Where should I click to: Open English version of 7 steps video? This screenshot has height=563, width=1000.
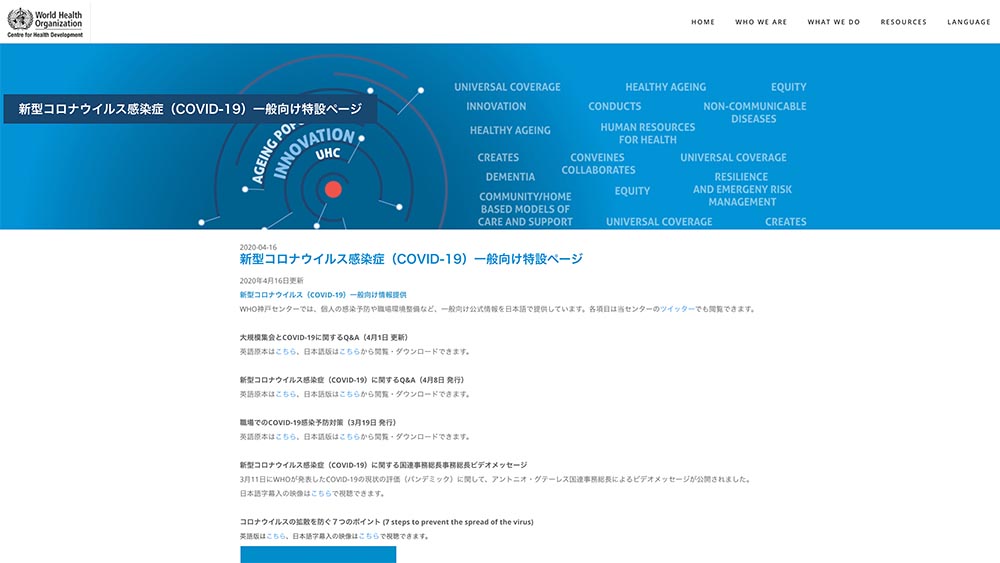click(276, 537)
